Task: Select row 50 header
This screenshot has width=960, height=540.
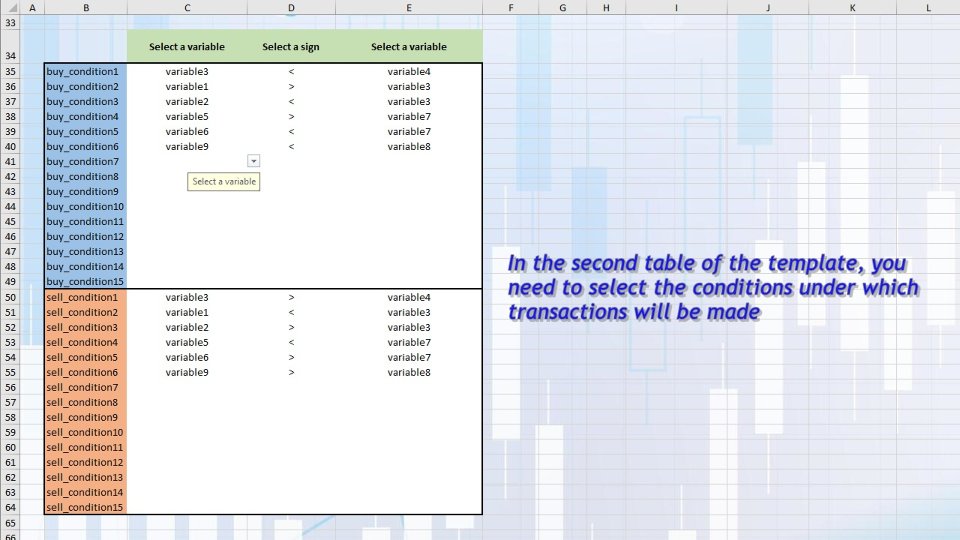Action: pyautogui.click(x=10, y=298)
